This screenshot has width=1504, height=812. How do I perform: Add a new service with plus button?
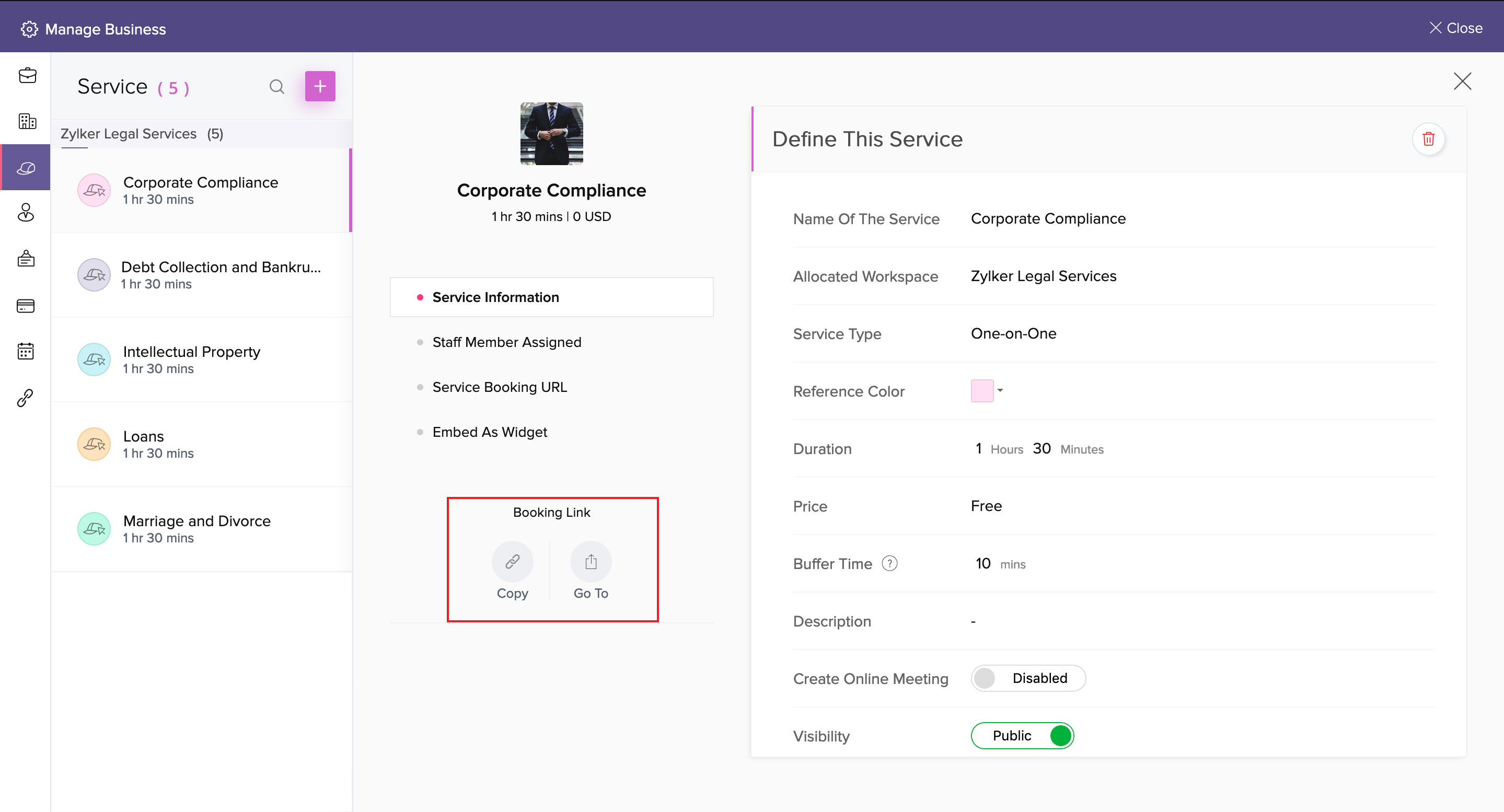[x=320, y=86]
